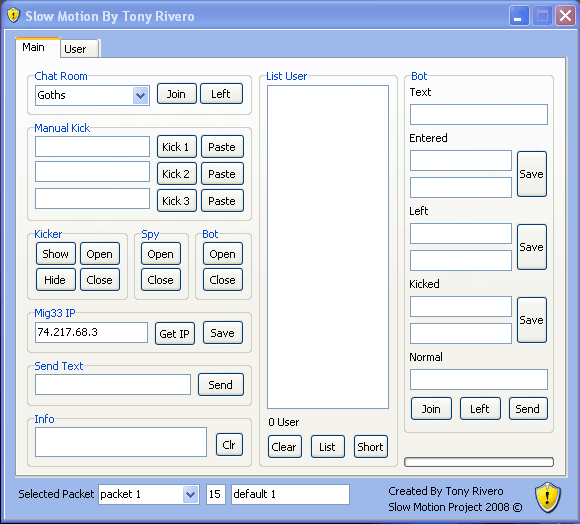580x524 pixels.
Task: Expand the Goths chat room dropdown
Action: coord(141,95)
